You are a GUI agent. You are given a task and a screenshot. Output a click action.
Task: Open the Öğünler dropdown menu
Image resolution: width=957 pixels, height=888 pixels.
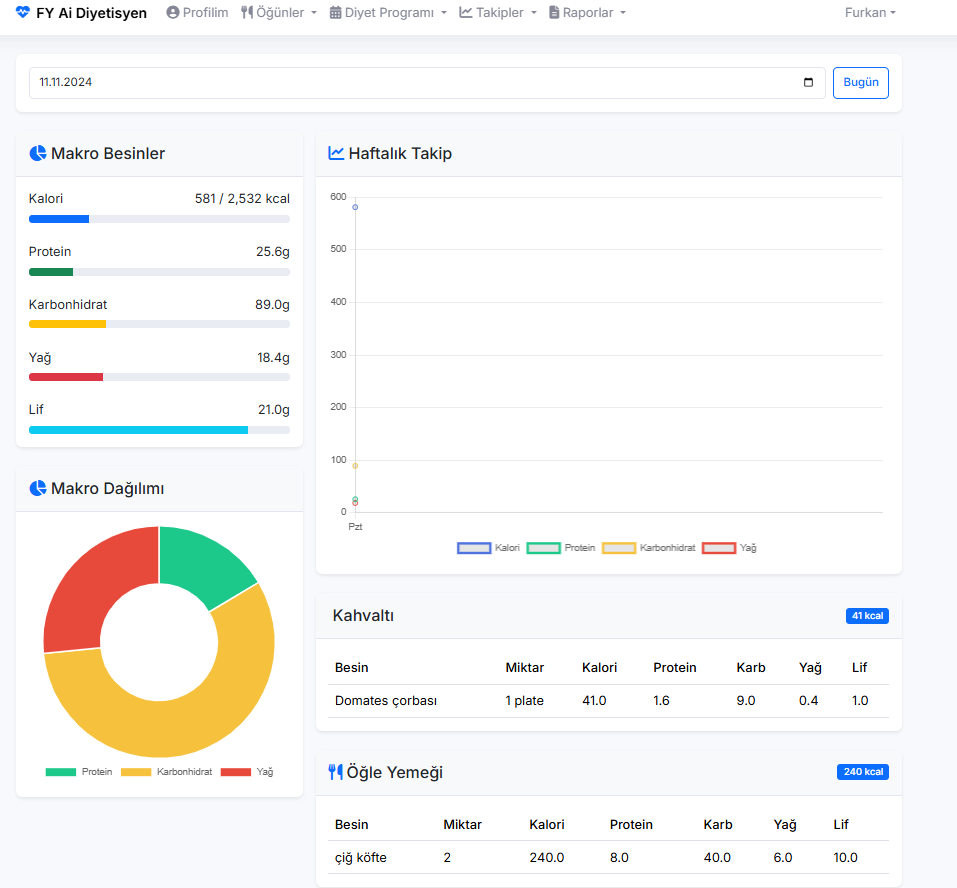[x=279, y=12]
